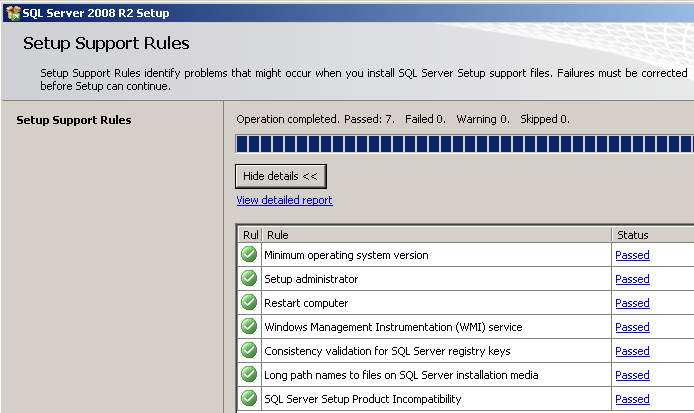
Task: Open Passed status for Consistency validation rule
Action: [632, 351]
